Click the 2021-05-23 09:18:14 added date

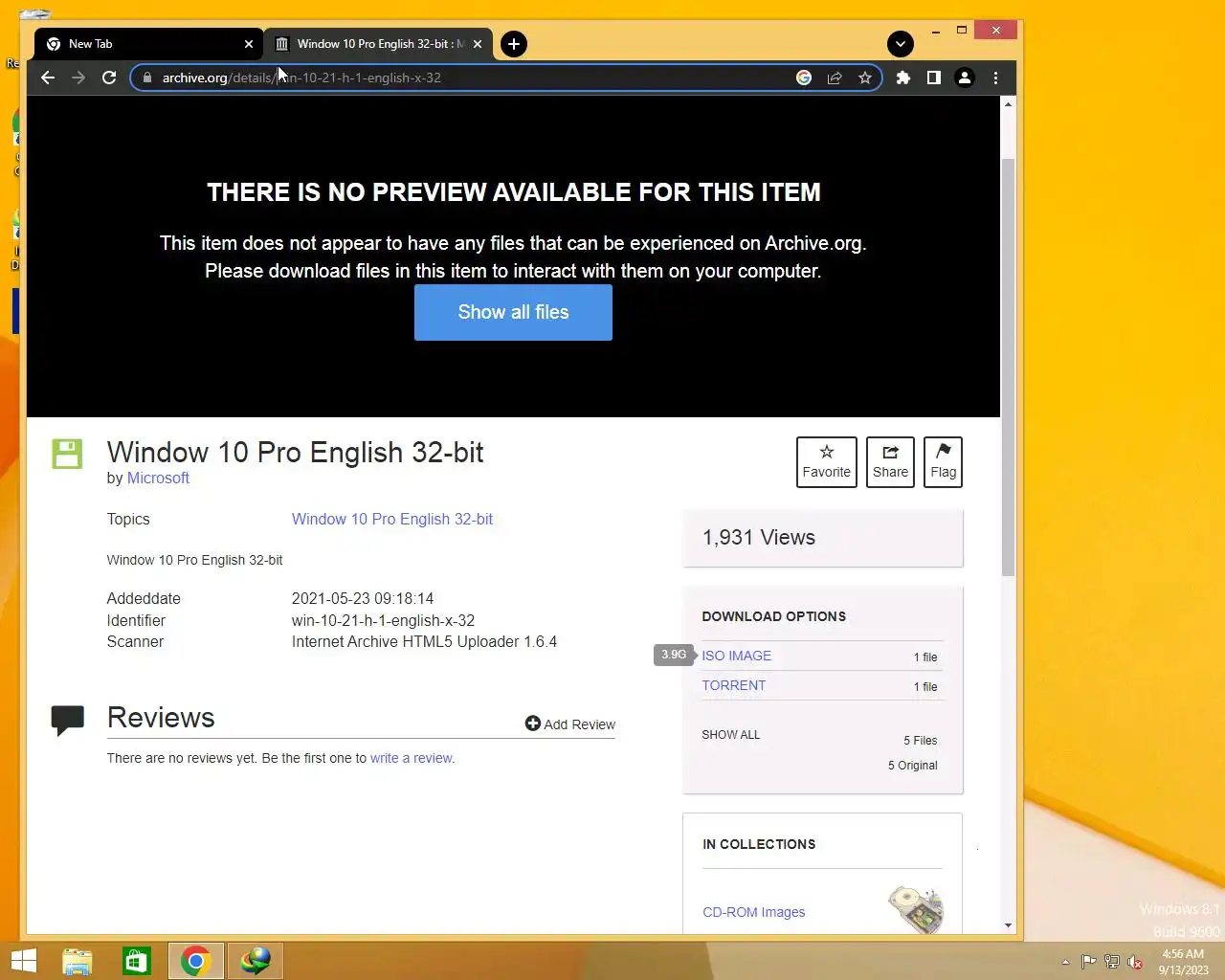(x=363, y=598)
